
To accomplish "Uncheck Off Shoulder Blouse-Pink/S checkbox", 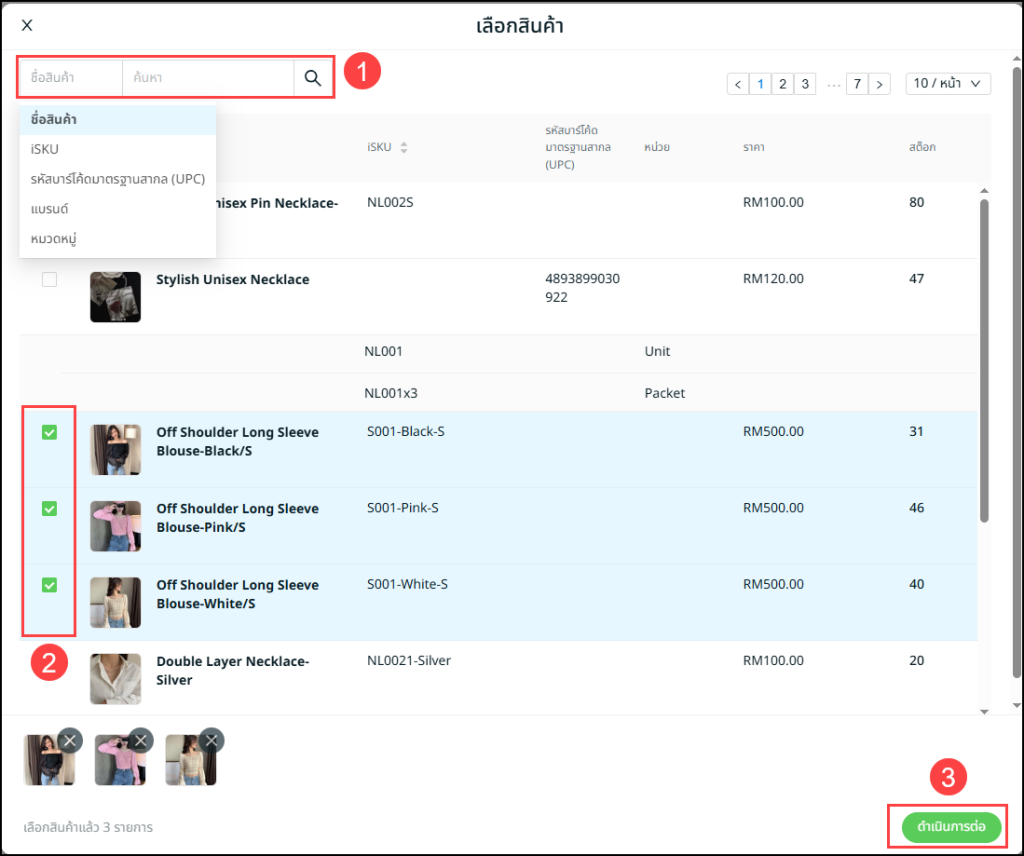I will pyautogui.click(x=49, y=509).
